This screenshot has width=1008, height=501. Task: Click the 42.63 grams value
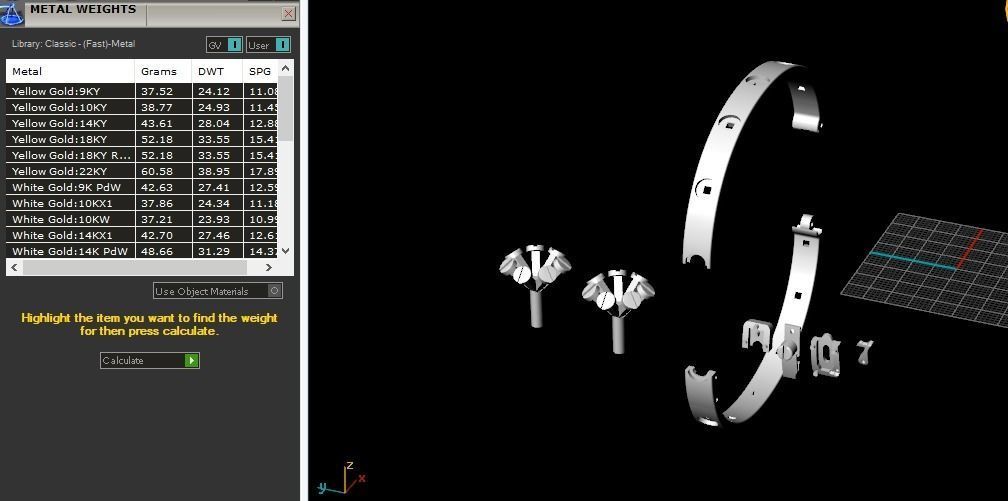point(158,187)
